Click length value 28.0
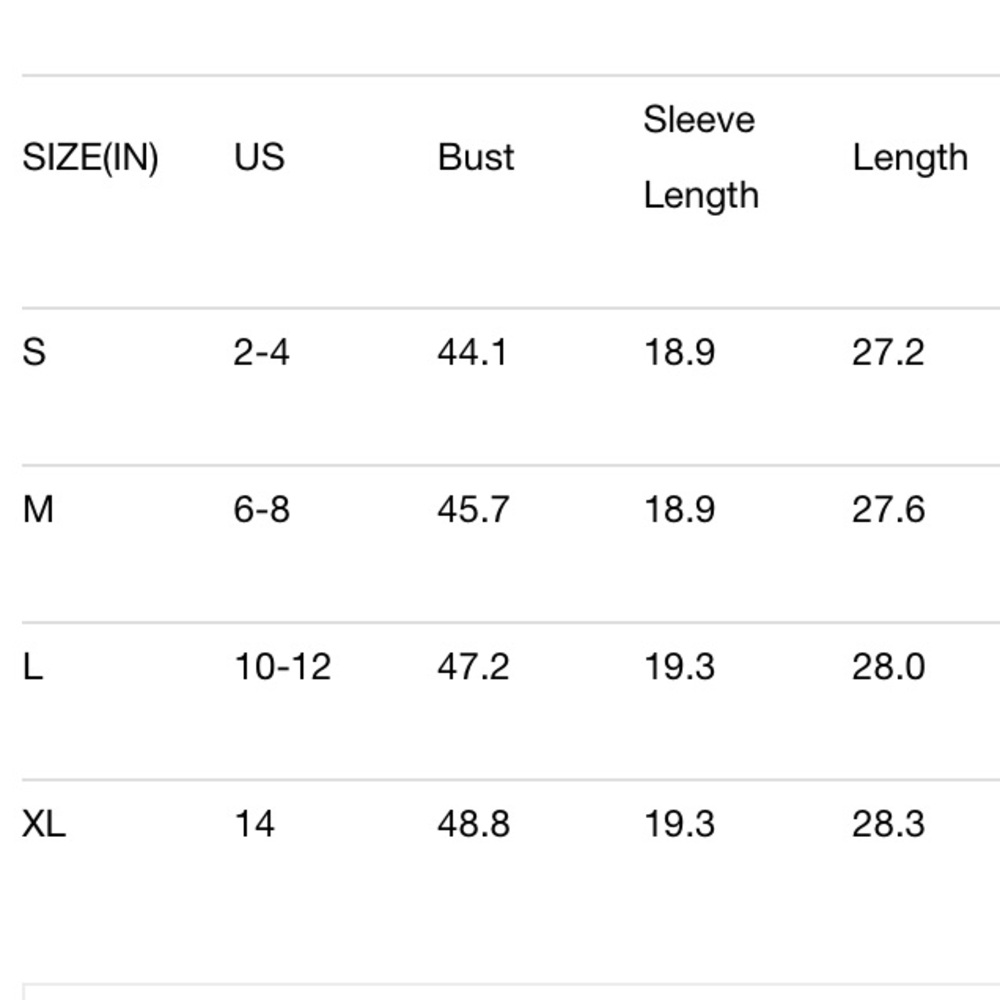Image resolution: width=1000 pixels, height=1000 pixels. (888, 667)
